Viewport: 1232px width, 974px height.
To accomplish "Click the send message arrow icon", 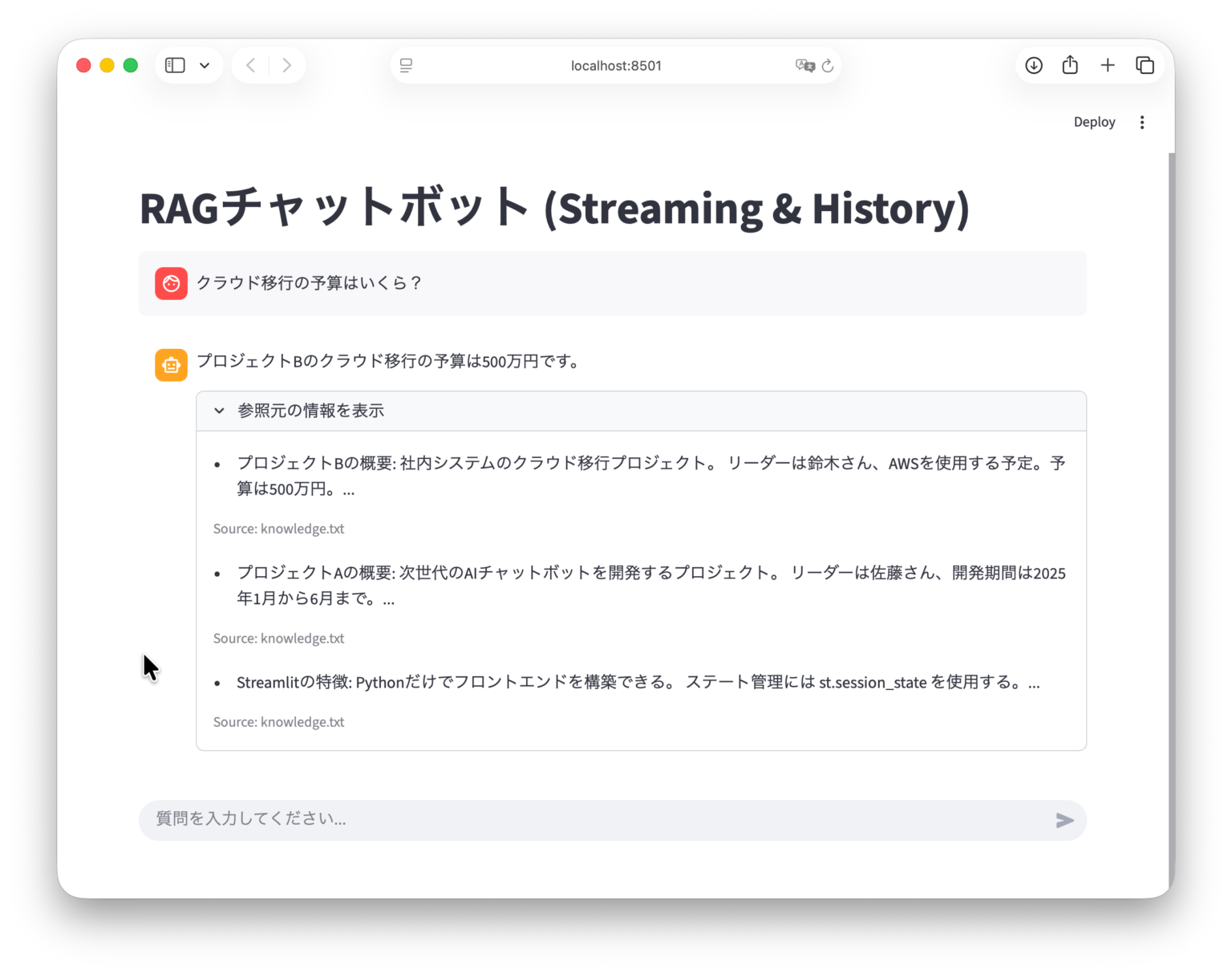I will [x=1064, y=820].
